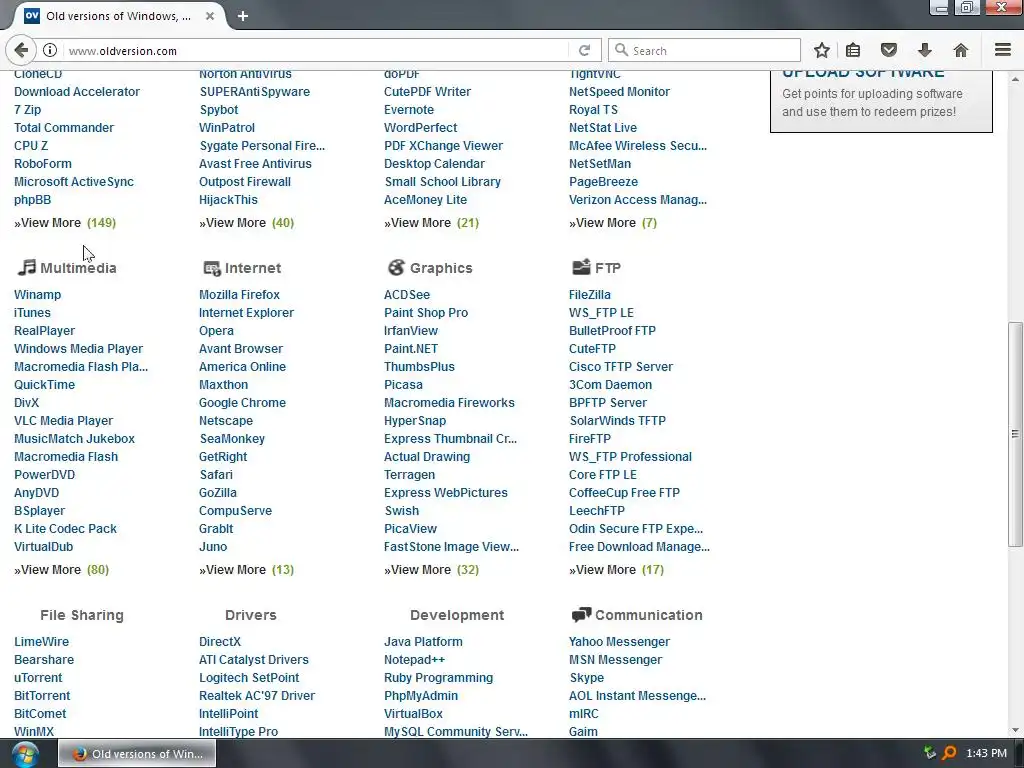
Task: Open the Internet category heading
Action: click(x=253, y=268)
